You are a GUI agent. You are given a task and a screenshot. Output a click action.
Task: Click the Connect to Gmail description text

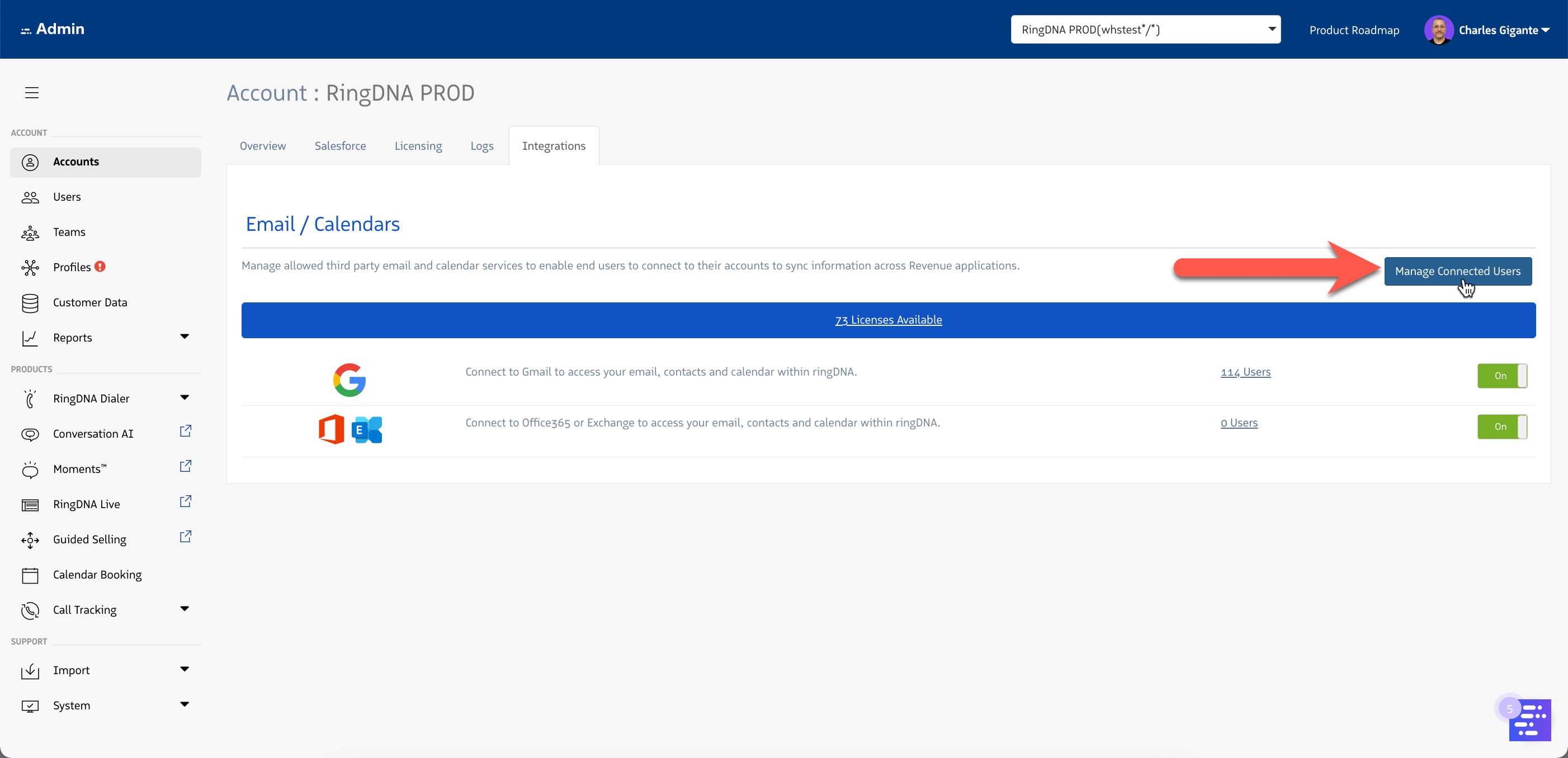point(661,372)
